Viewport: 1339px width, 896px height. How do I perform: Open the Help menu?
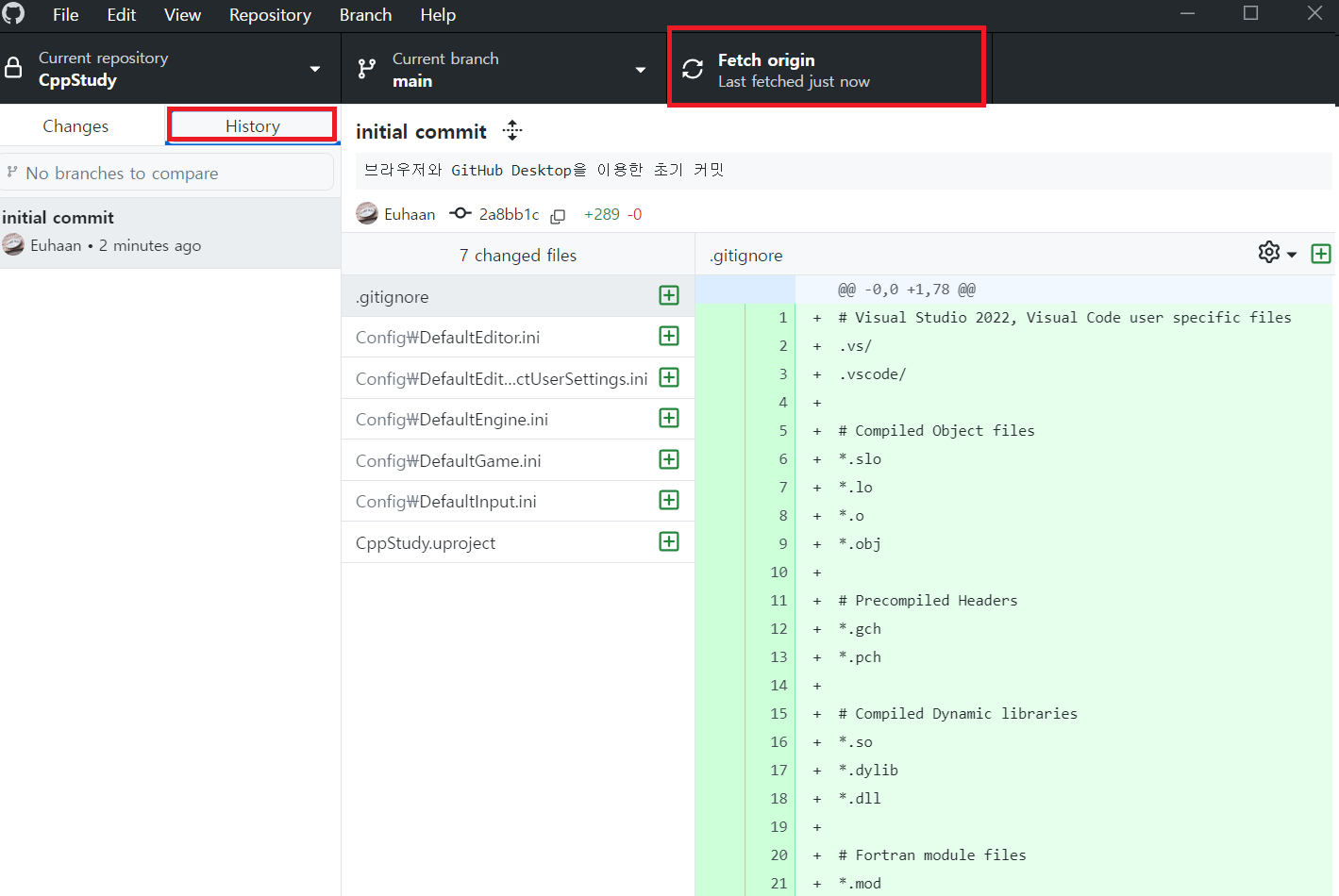pyautogui.click(x=438, y=15)
